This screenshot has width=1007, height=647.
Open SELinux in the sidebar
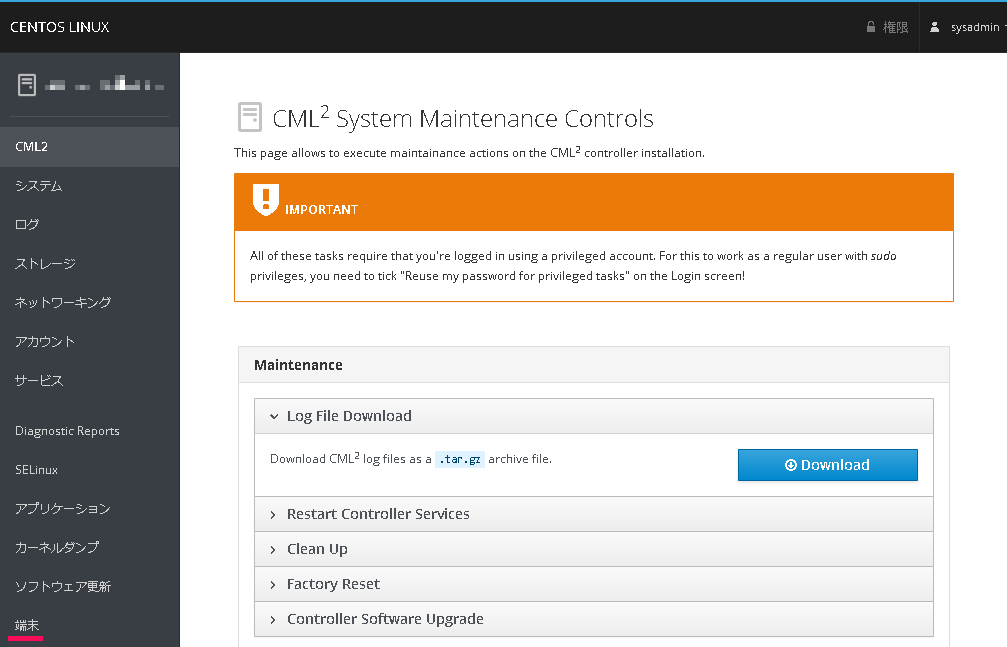click(89, 470)
